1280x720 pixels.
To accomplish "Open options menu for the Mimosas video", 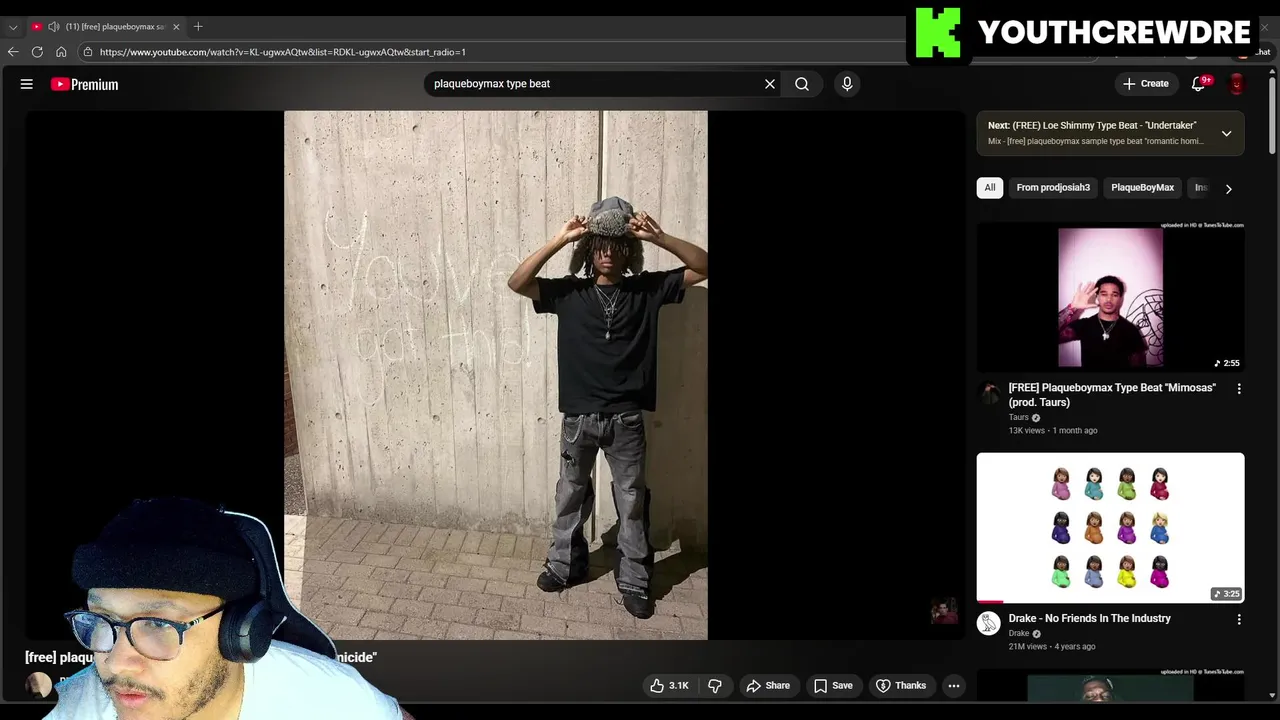I will (x=1239, y=389).
